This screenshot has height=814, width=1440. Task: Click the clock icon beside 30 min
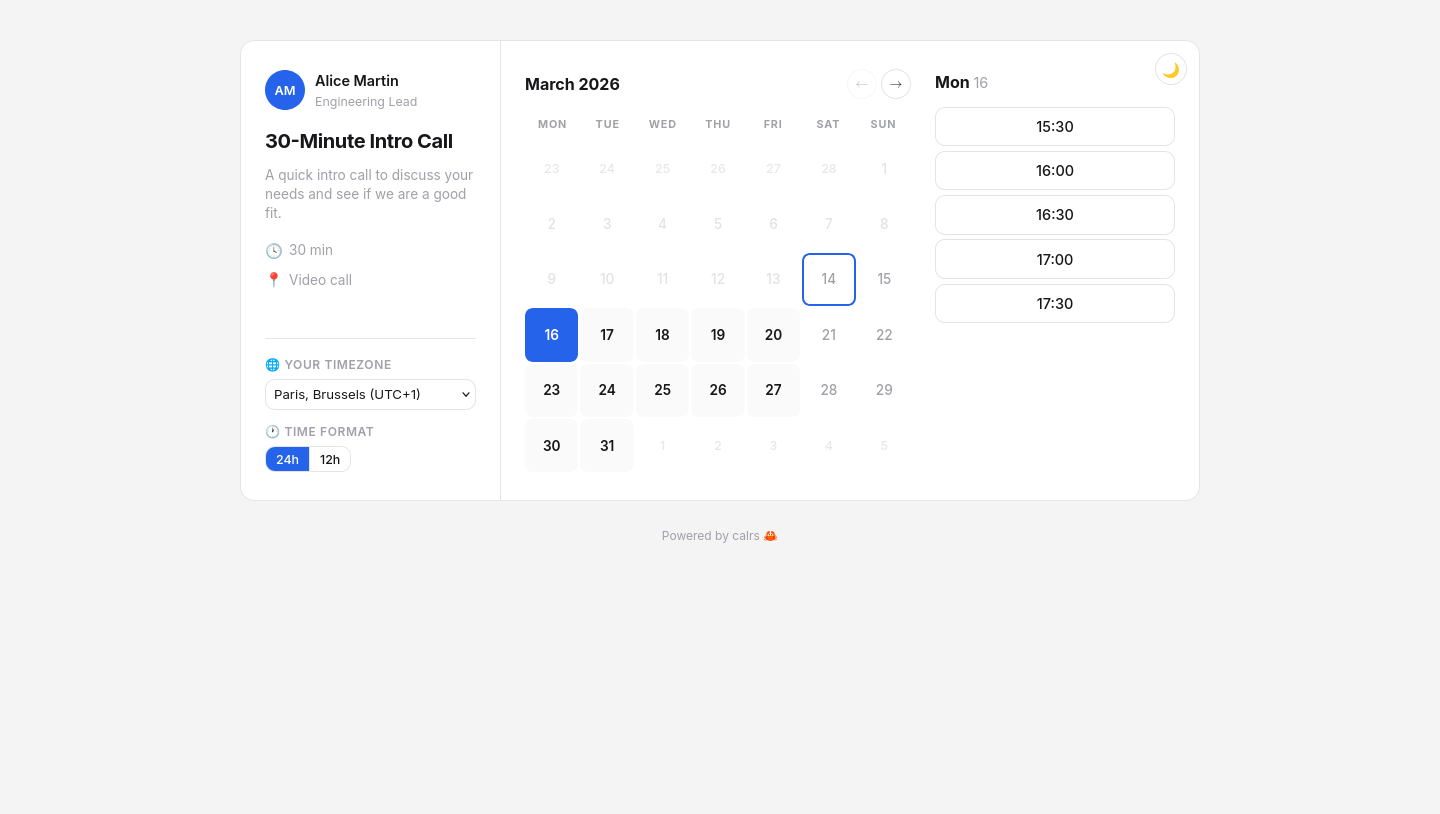(x=274, y=251)
